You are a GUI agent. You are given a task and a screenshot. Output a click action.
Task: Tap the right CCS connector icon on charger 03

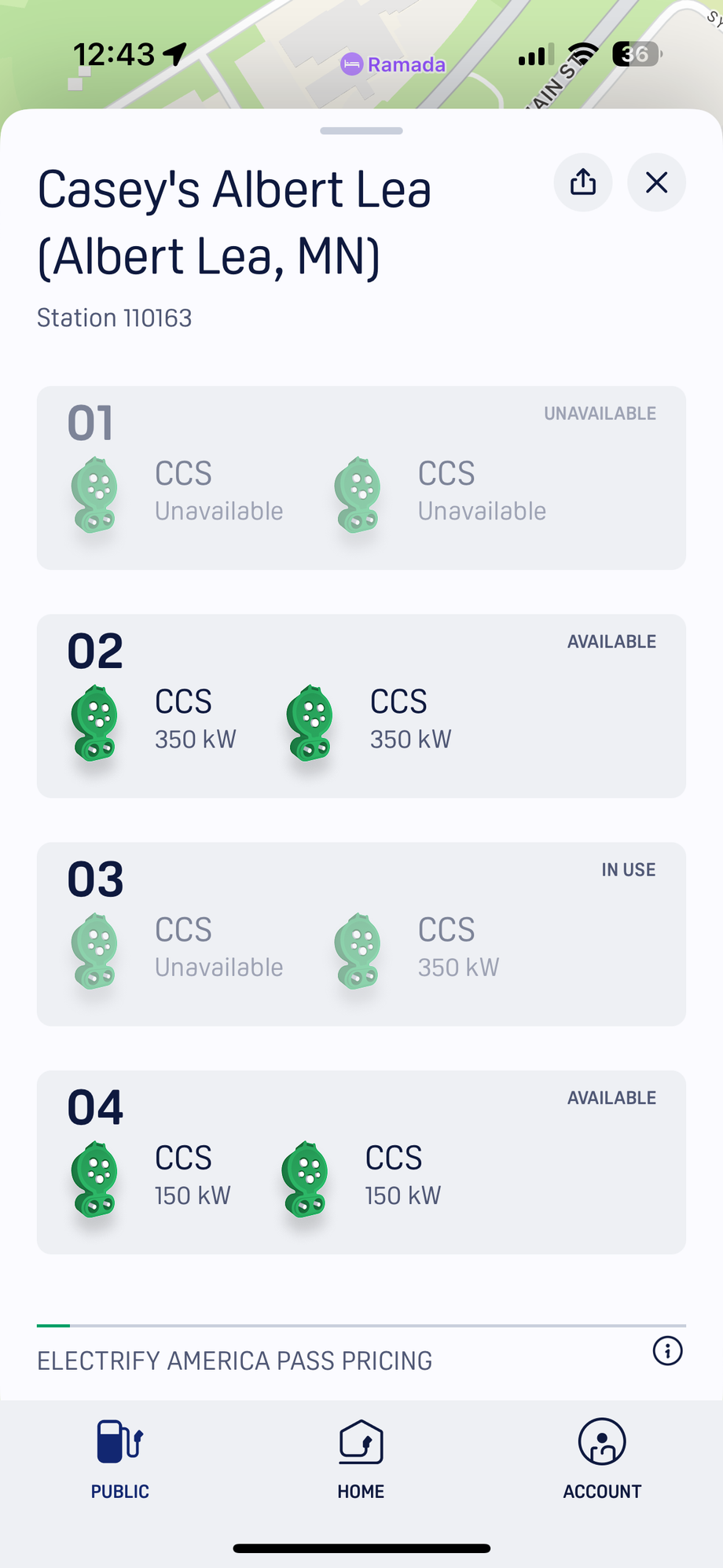point(358,950)
